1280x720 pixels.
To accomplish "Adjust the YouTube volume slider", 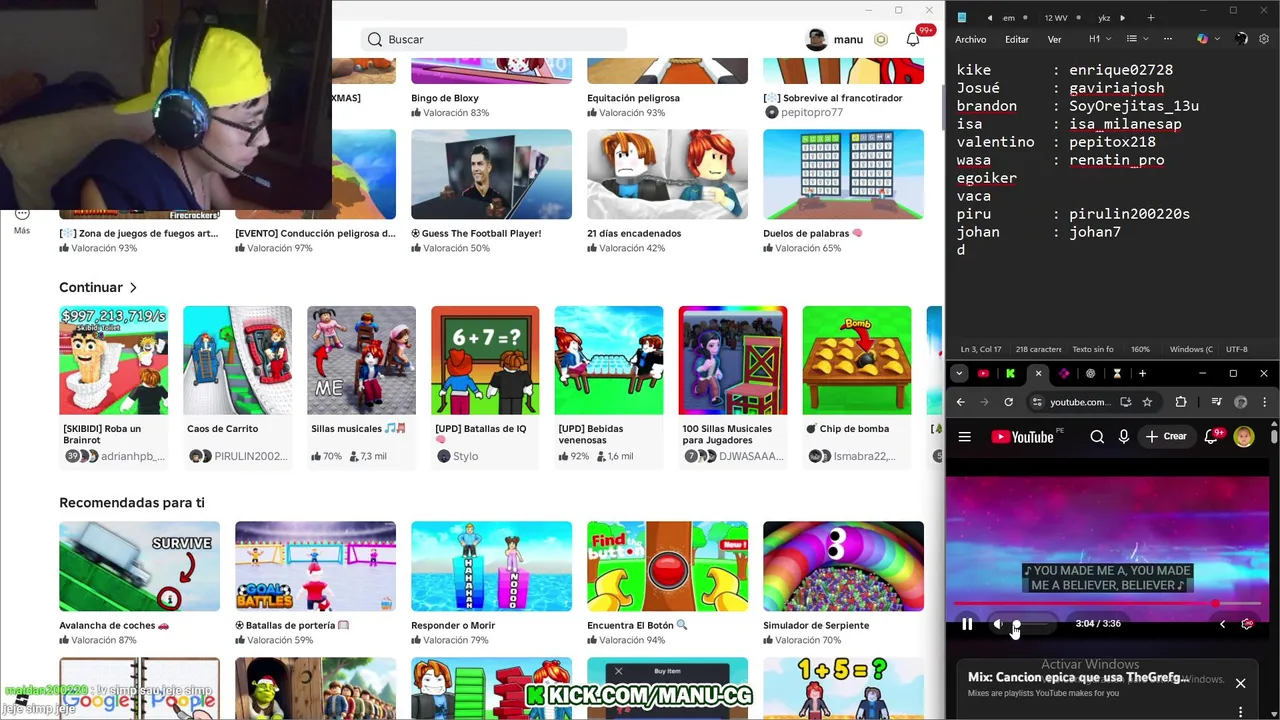I will [x=1031, y=625].
